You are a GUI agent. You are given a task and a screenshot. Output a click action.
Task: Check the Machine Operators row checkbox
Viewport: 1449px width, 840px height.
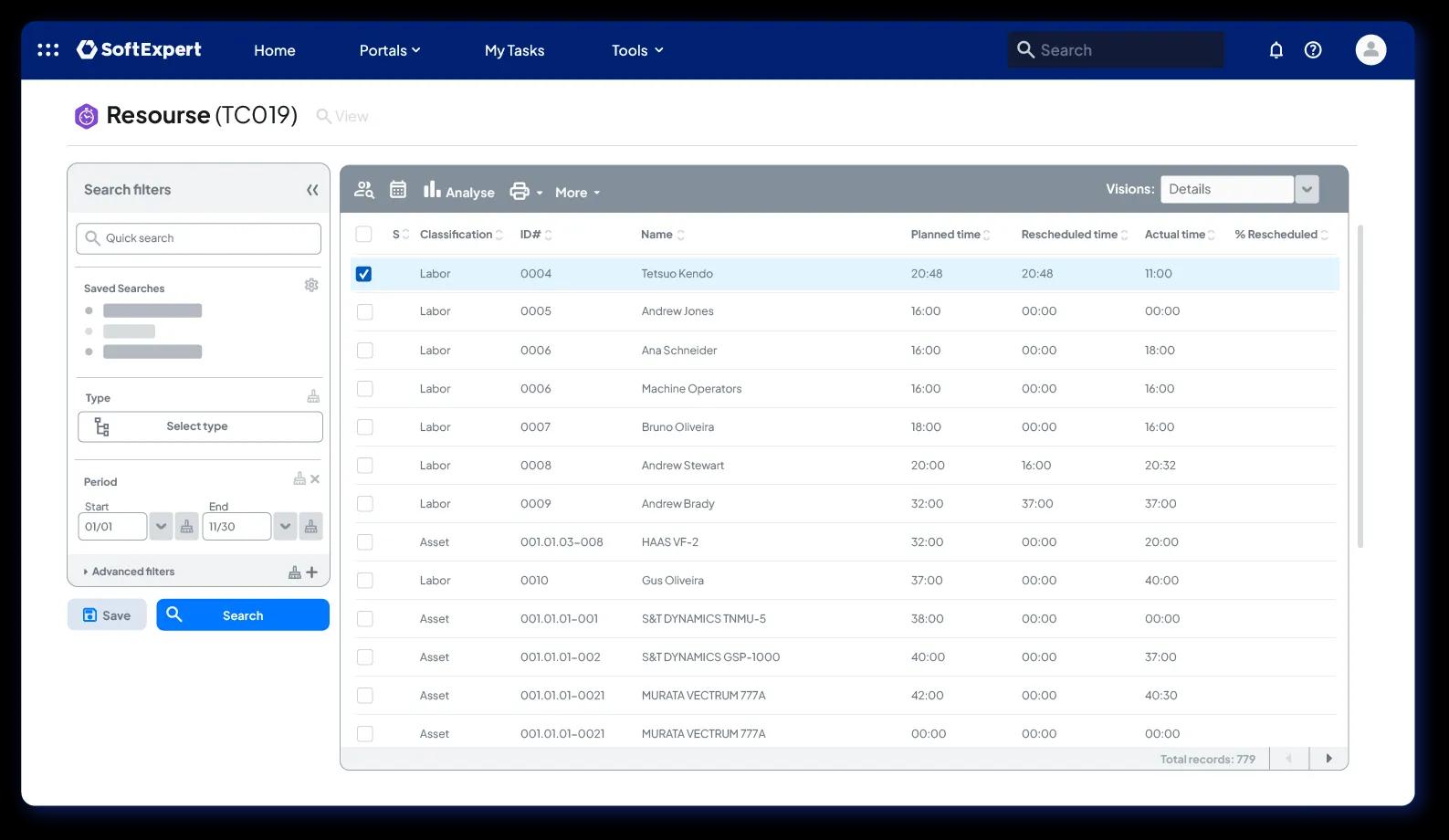[364, 389]
